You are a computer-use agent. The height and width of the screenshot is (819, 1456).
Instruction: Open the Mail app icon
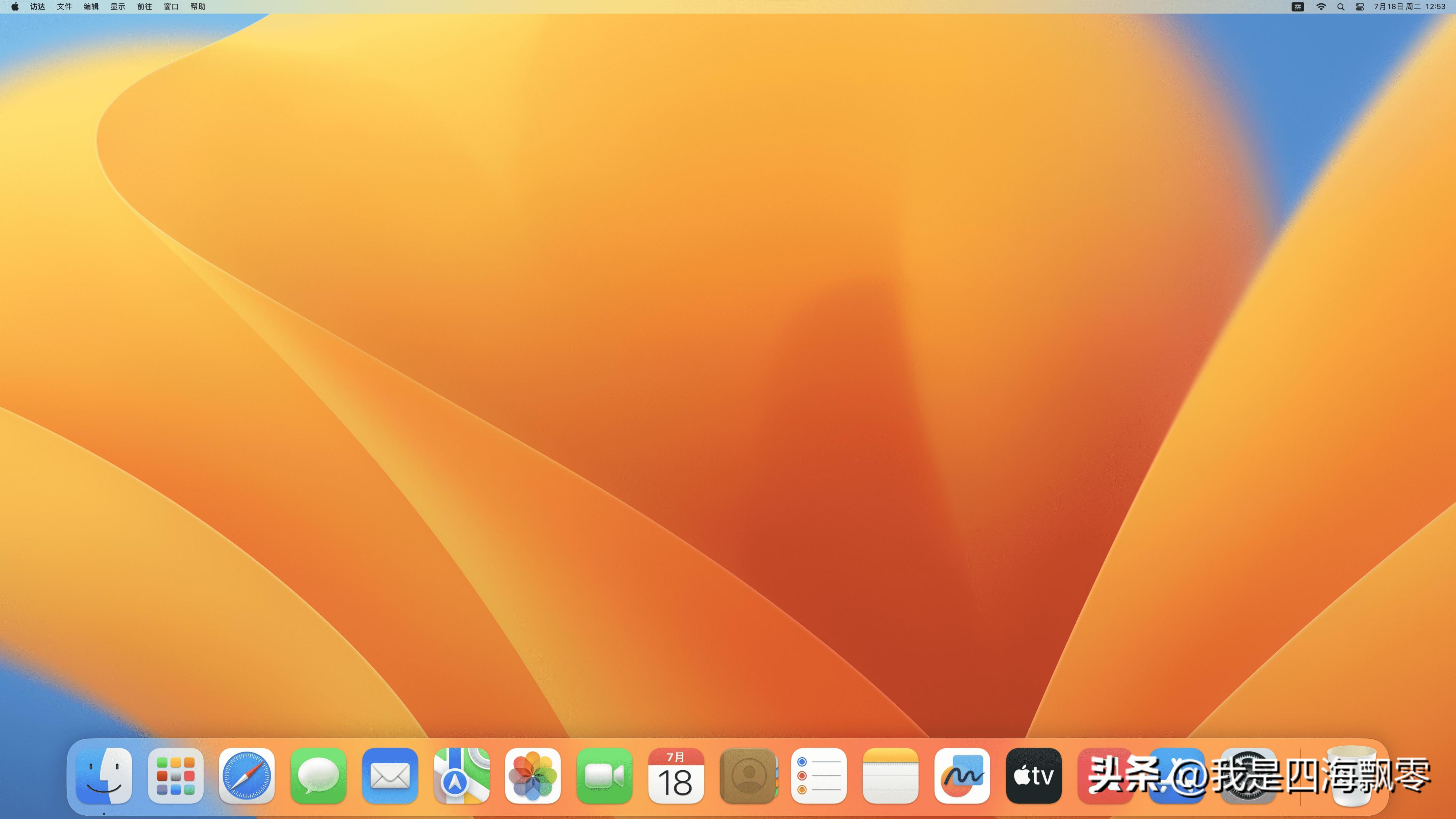coord(390,775)
